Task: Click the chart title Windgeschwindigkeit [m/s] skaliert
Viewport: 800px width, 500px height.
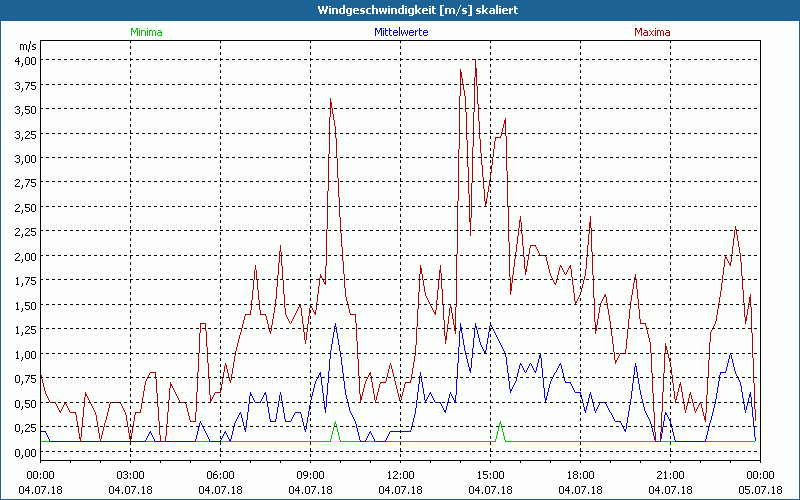Action: coord(400,10)
